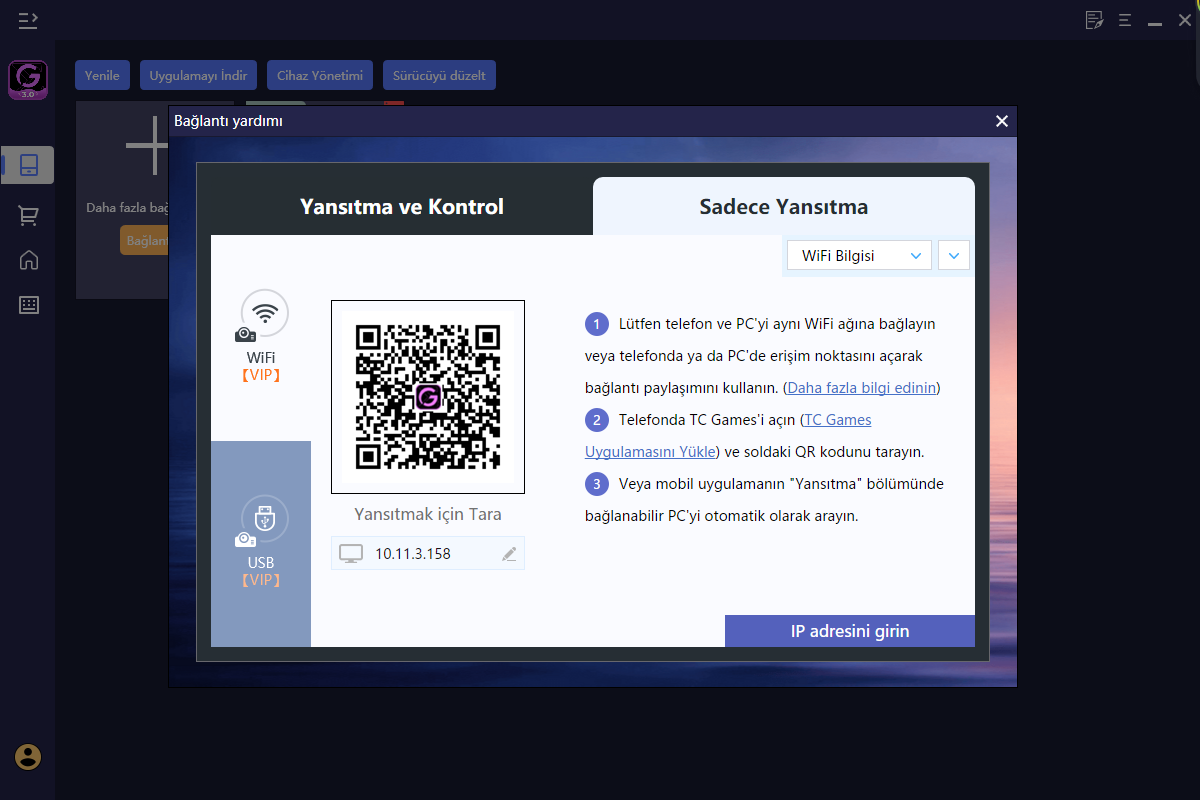1200x800 pixels.
Task: Click the VIP label under USB
Action: (261, 580)
